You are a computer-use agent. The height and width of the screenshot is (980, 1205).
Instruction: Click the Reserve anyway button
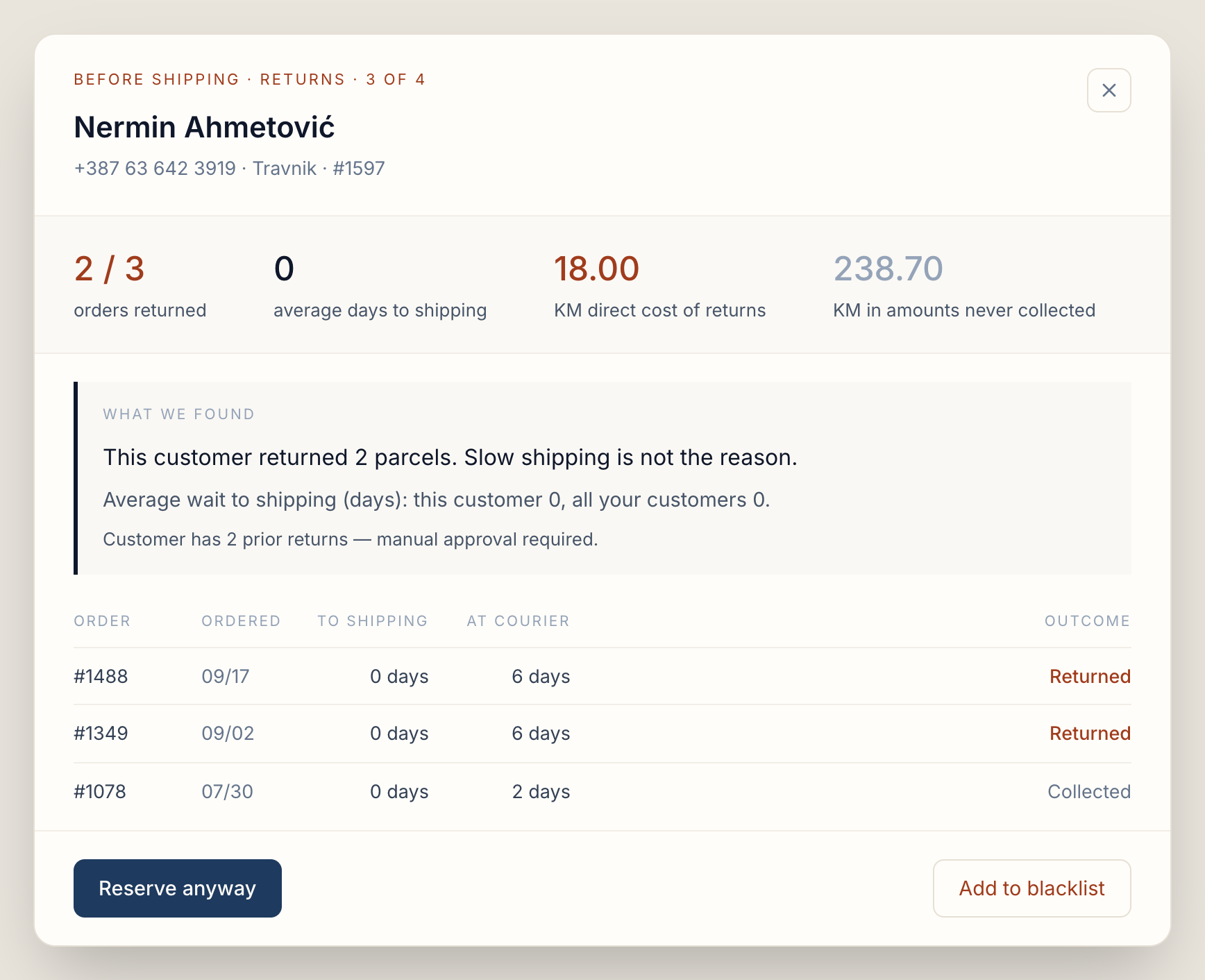point(178,888)
